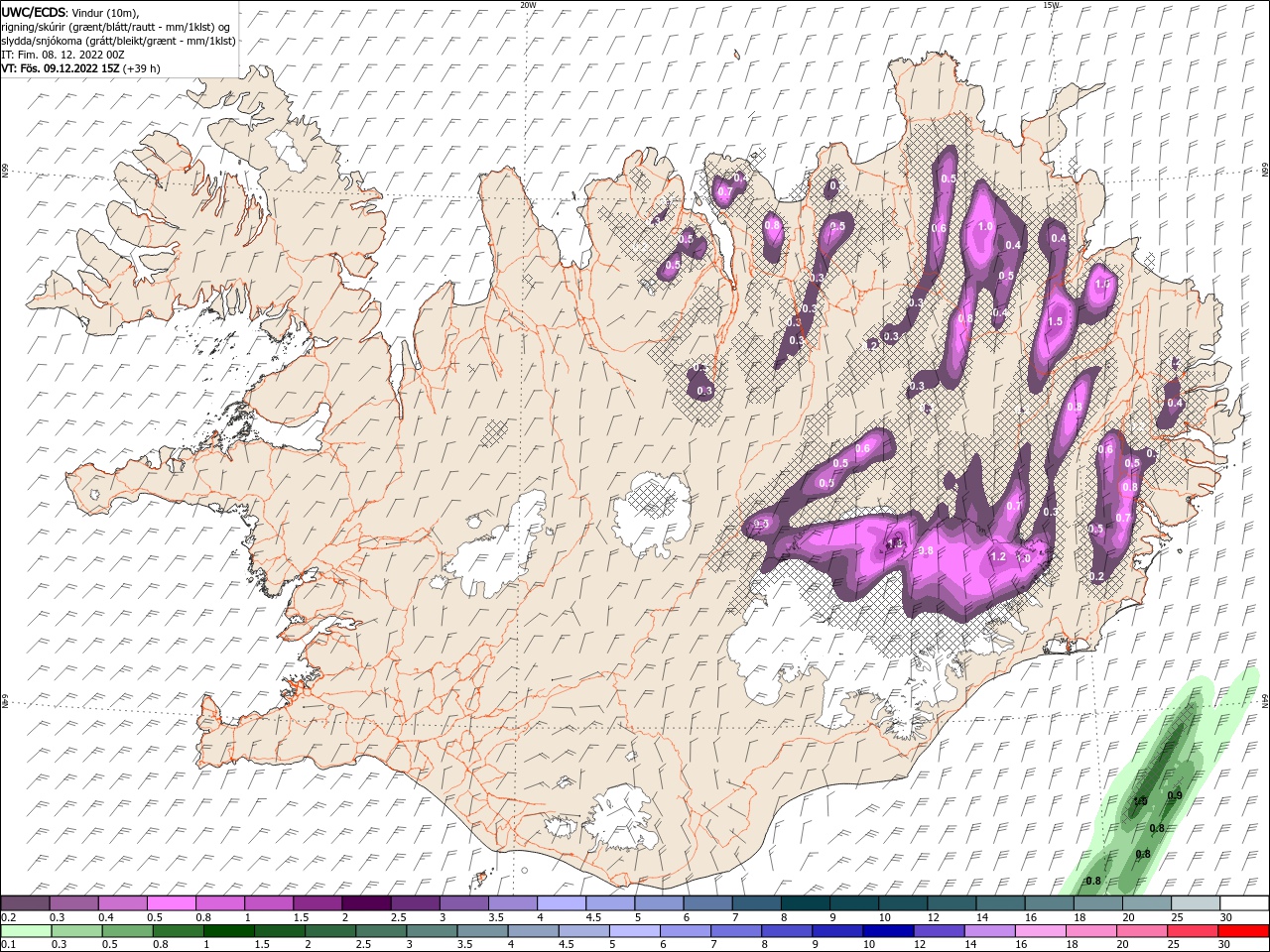Click the 'slydda/snjókoma (grátt/bleikt/grænt' legend line
Screen dimensions: 1270x952
[119, 41]
